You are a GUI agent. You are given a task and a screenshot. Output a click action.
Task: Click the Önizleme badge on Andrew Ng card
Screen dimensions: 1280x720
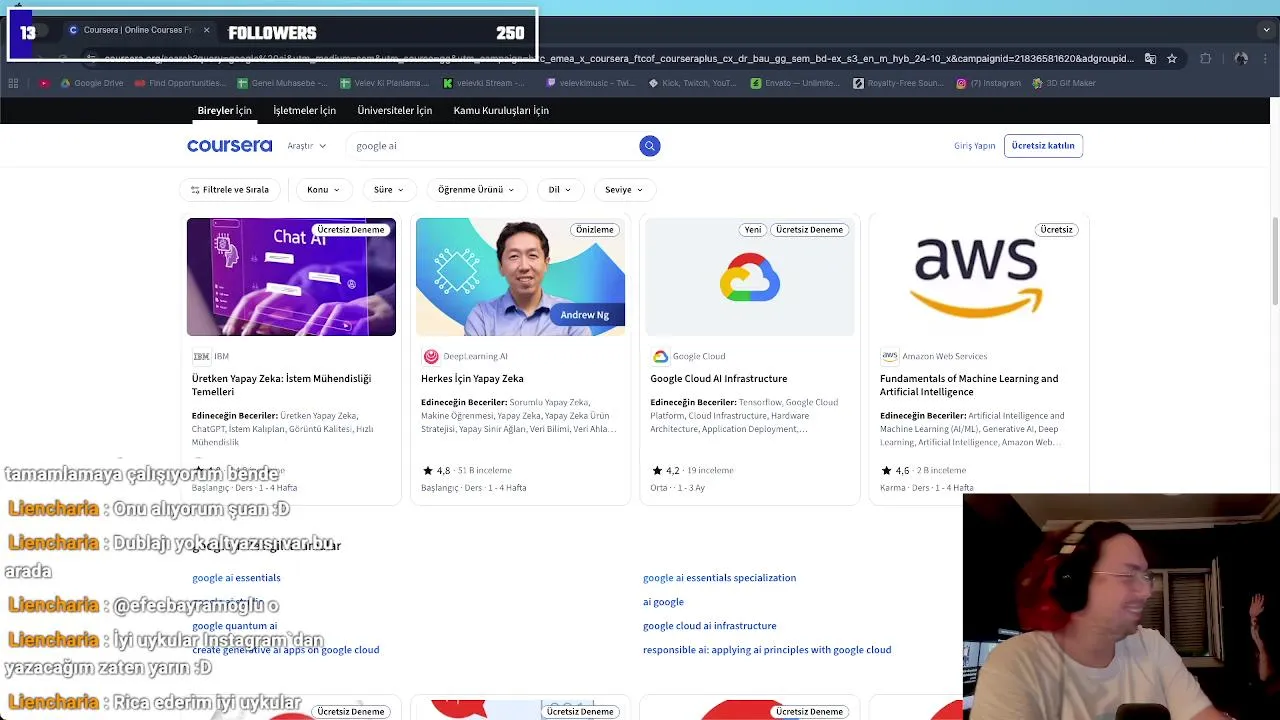tap(594, 230)
